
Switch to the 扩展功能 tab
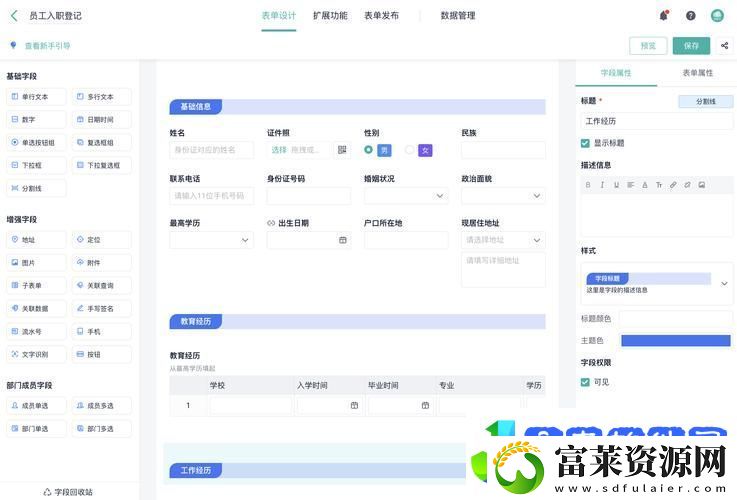pos(330,16)
